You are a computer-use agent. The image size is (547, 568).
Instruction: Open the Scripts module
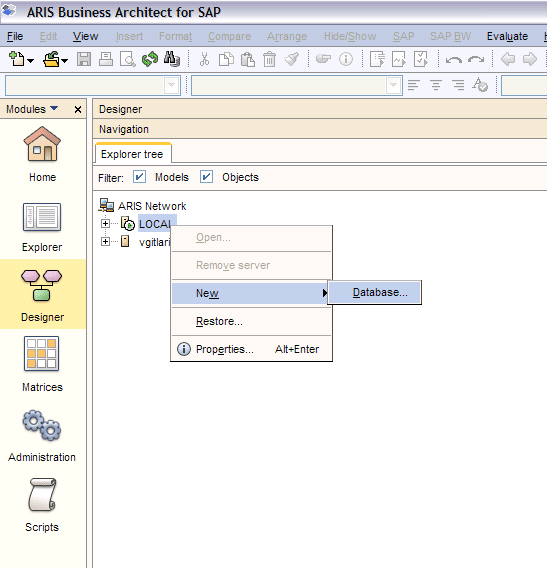[42, 506]
